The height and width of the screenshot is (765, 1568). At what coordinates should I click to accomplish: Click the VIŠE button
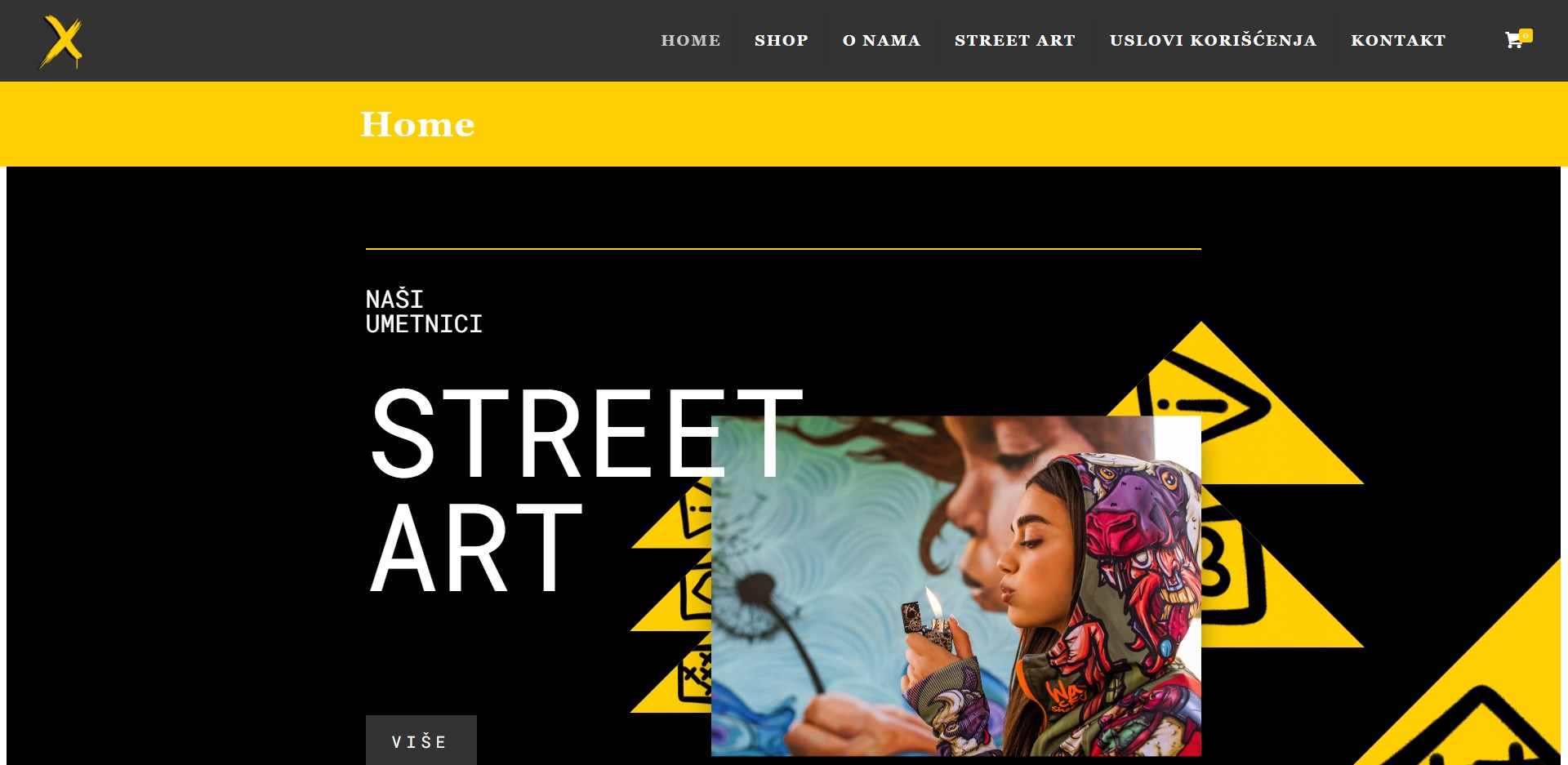[x=421, y=741]
